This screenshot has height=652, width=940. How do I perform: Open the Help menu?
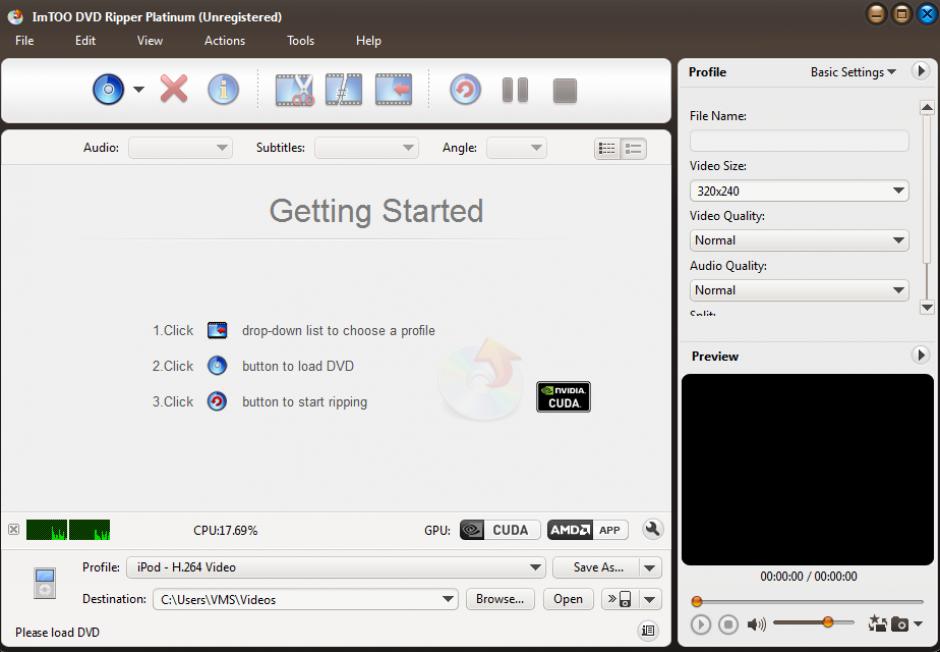tap(368, 41)
